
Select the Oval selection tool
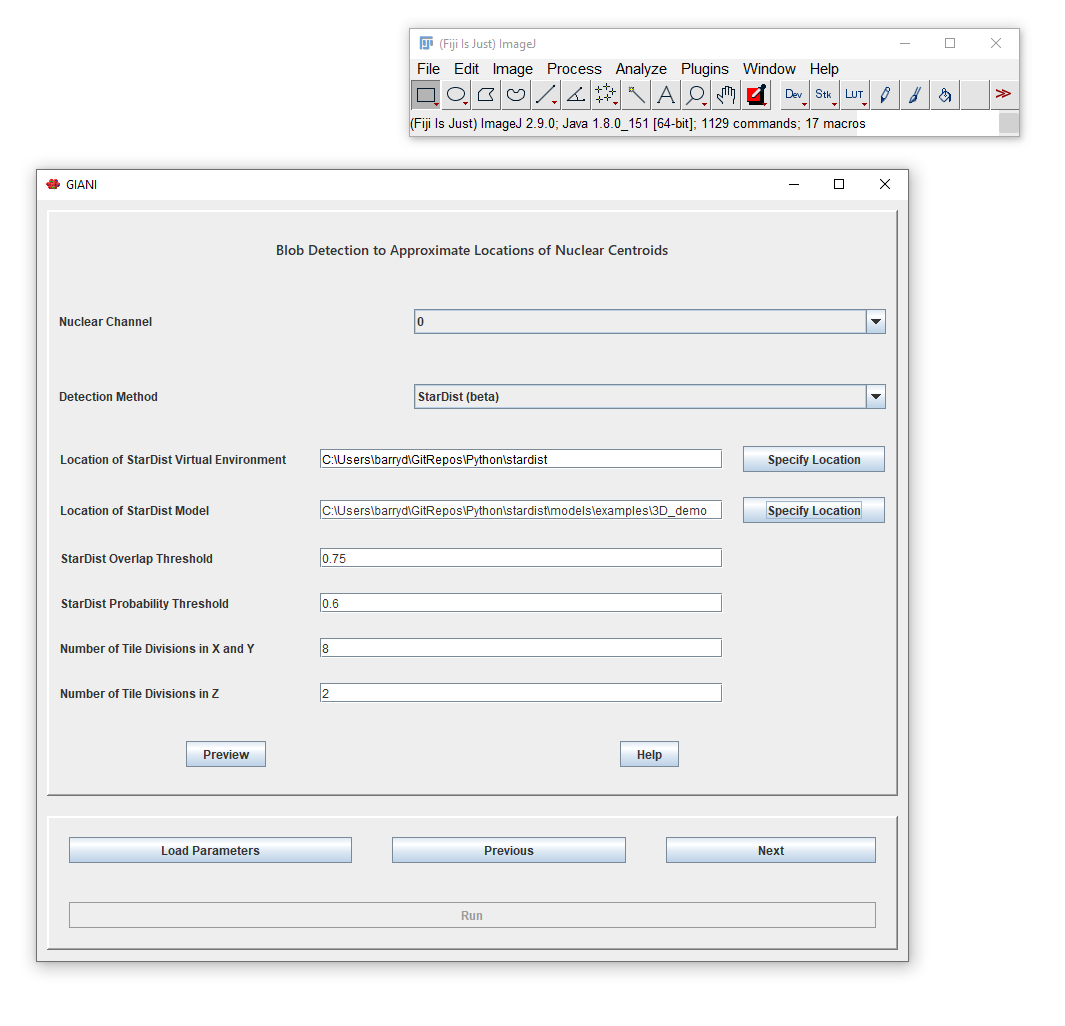point(456,95)
